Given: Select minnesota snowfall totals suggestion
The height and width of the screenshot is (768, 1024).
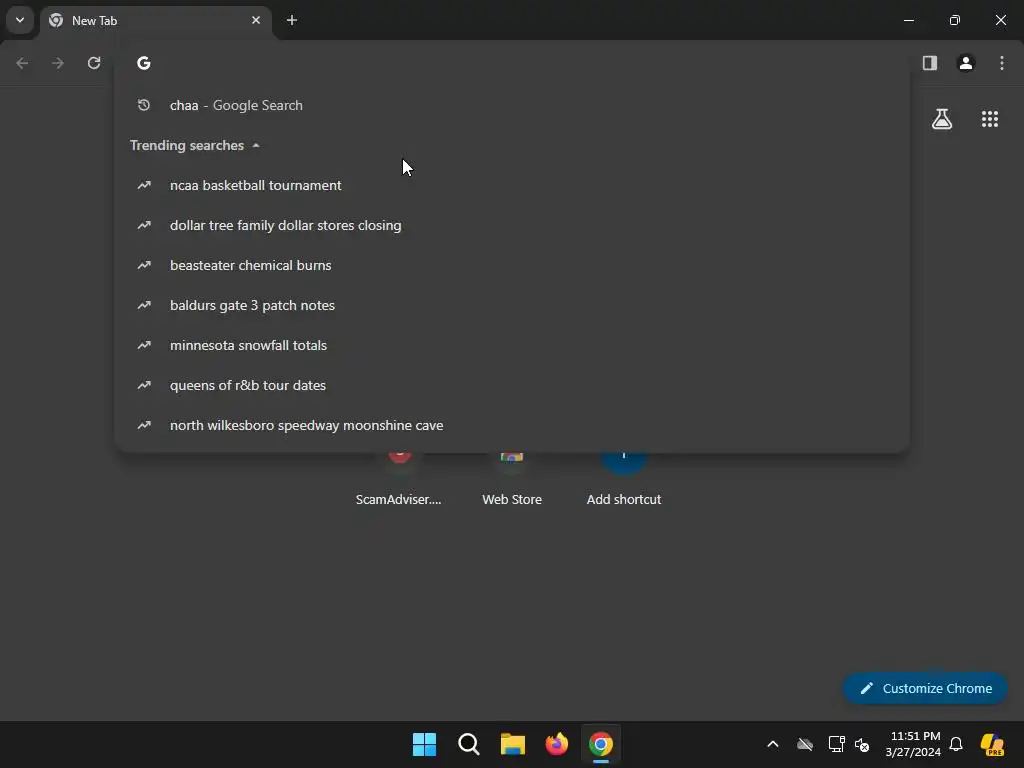Looking at the screenshot, I should click(512, 345).
